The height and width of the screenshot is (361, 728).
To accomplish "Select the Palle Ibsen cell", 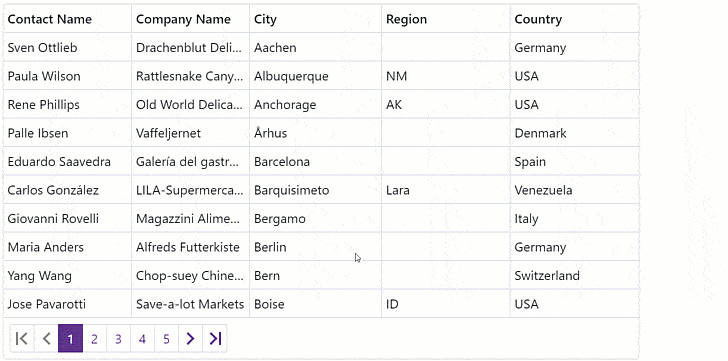I will coord(67,133).
